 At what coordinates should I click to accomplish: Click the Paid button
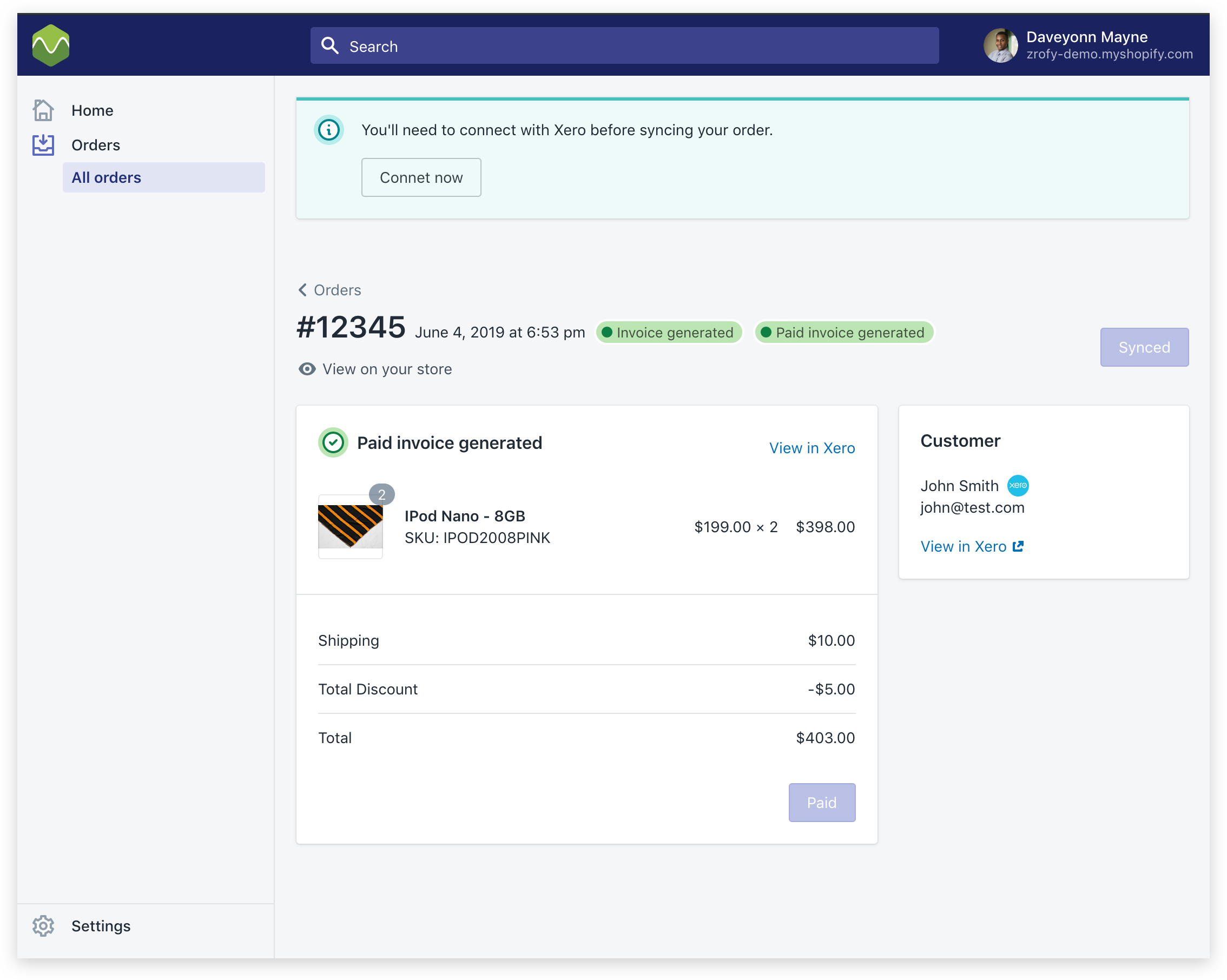822,803
